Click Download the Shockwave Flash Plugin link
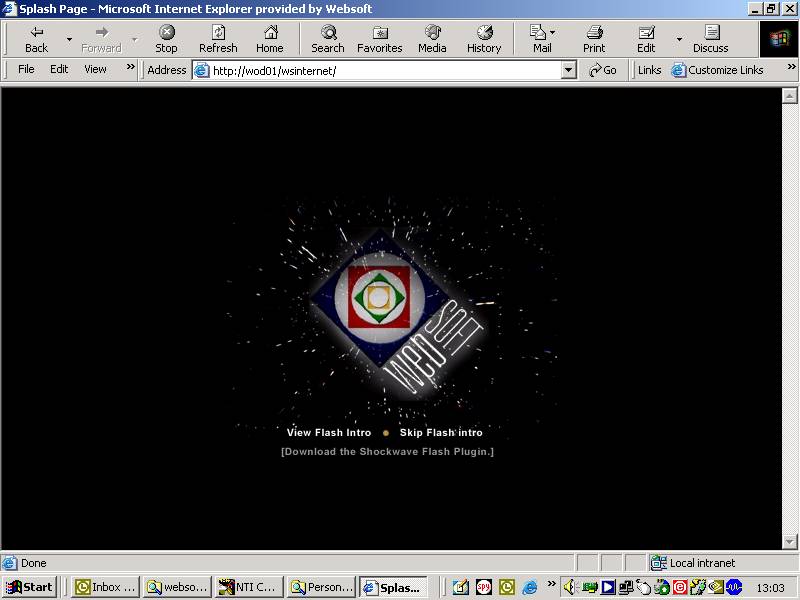Viewport: 800px width, 600px height. point(387,452)
